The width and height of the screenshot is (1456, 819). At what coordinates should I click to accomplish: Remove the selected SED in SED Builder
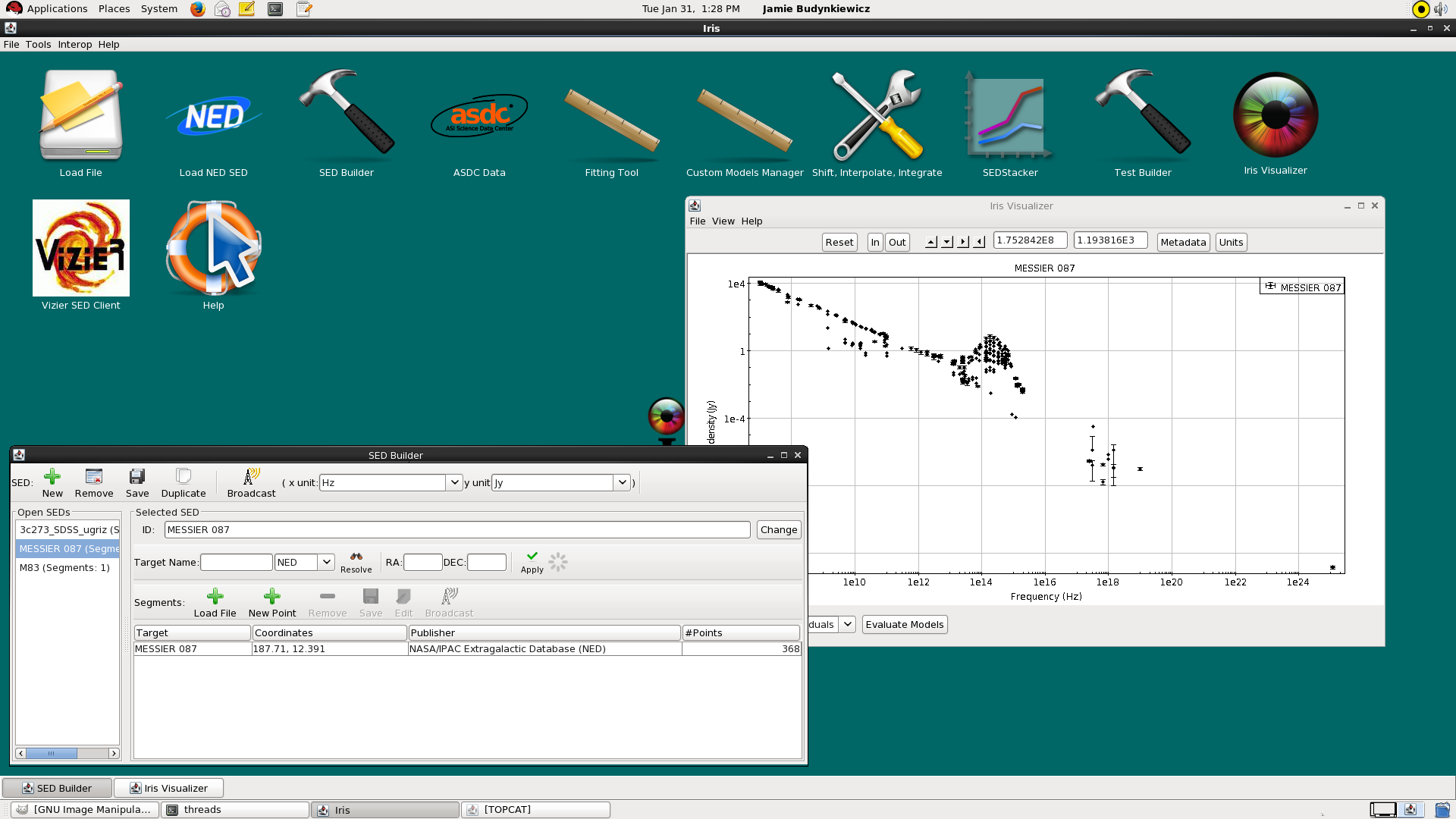click(x=94, y=483)
